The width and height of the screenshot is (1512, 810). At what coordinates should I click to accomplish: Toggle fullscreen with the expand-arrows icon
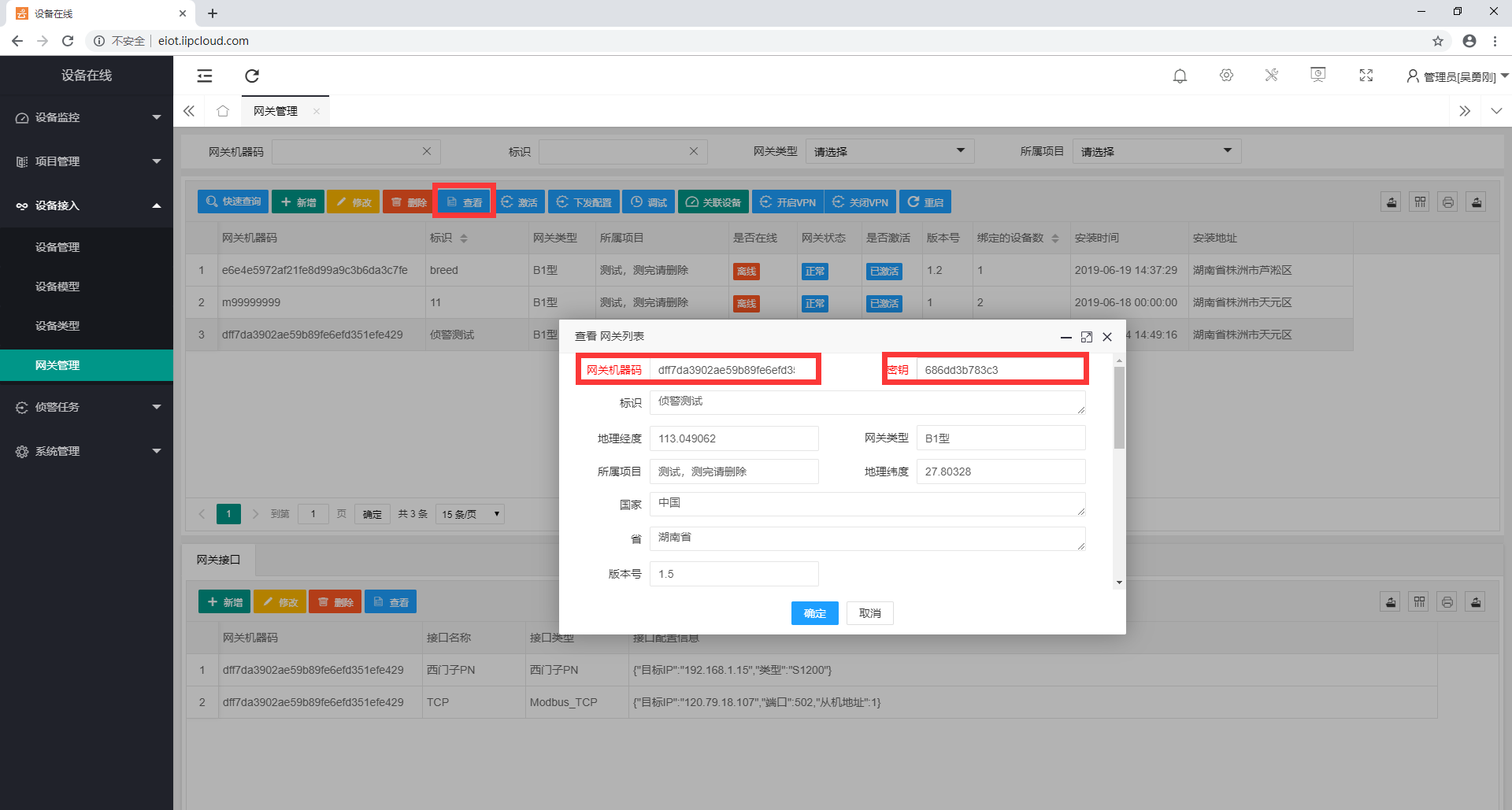click(1366, 75)
